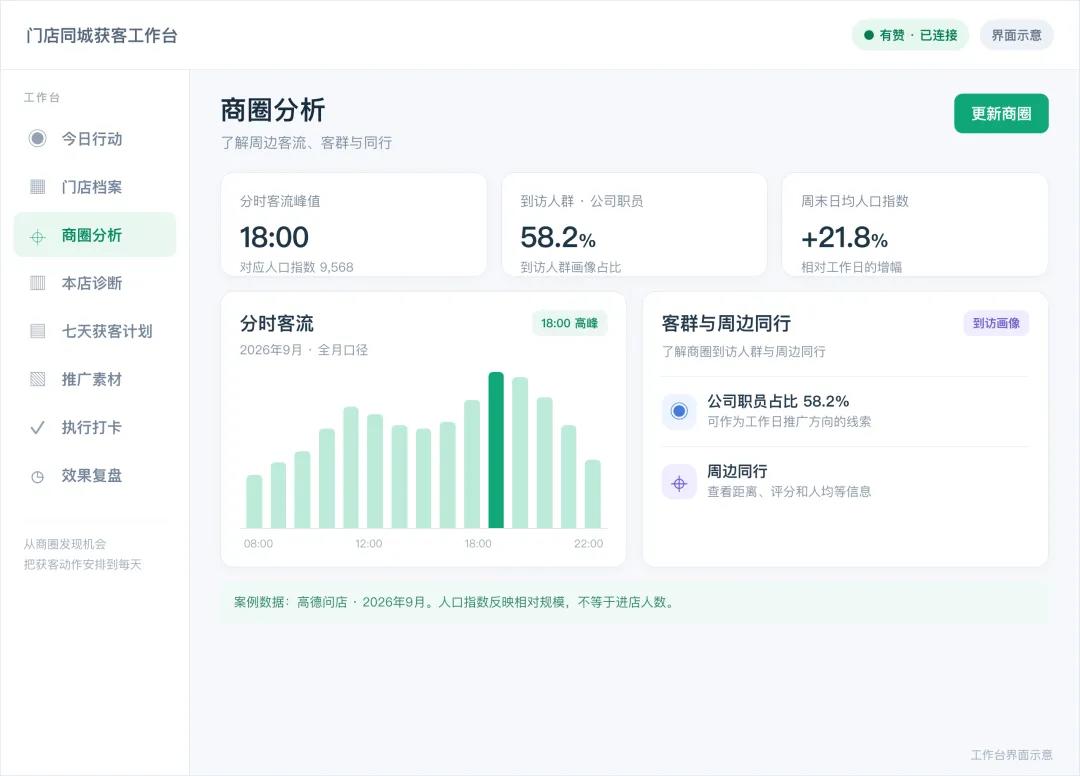Click the 商圈分析 crosshair icon in sidebar

(x=37, y=237)
